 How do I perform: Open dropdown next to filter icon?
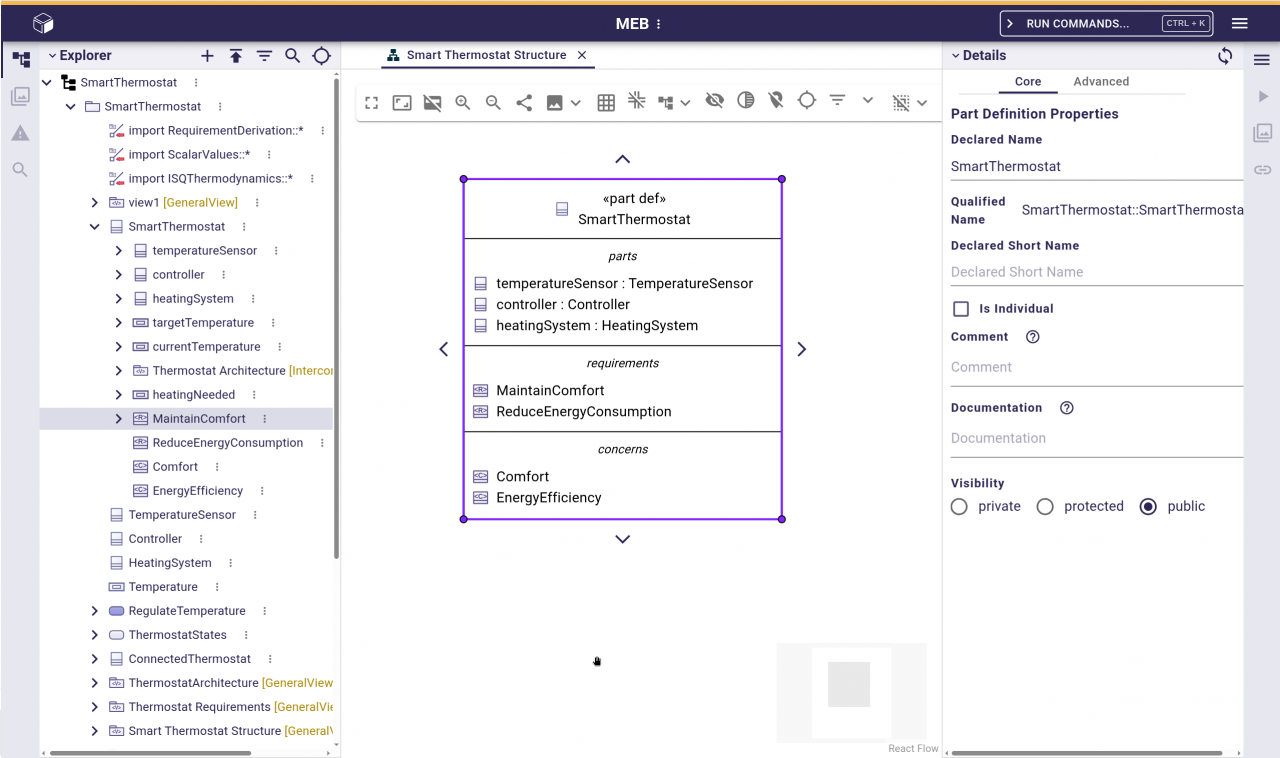point(868,100)
